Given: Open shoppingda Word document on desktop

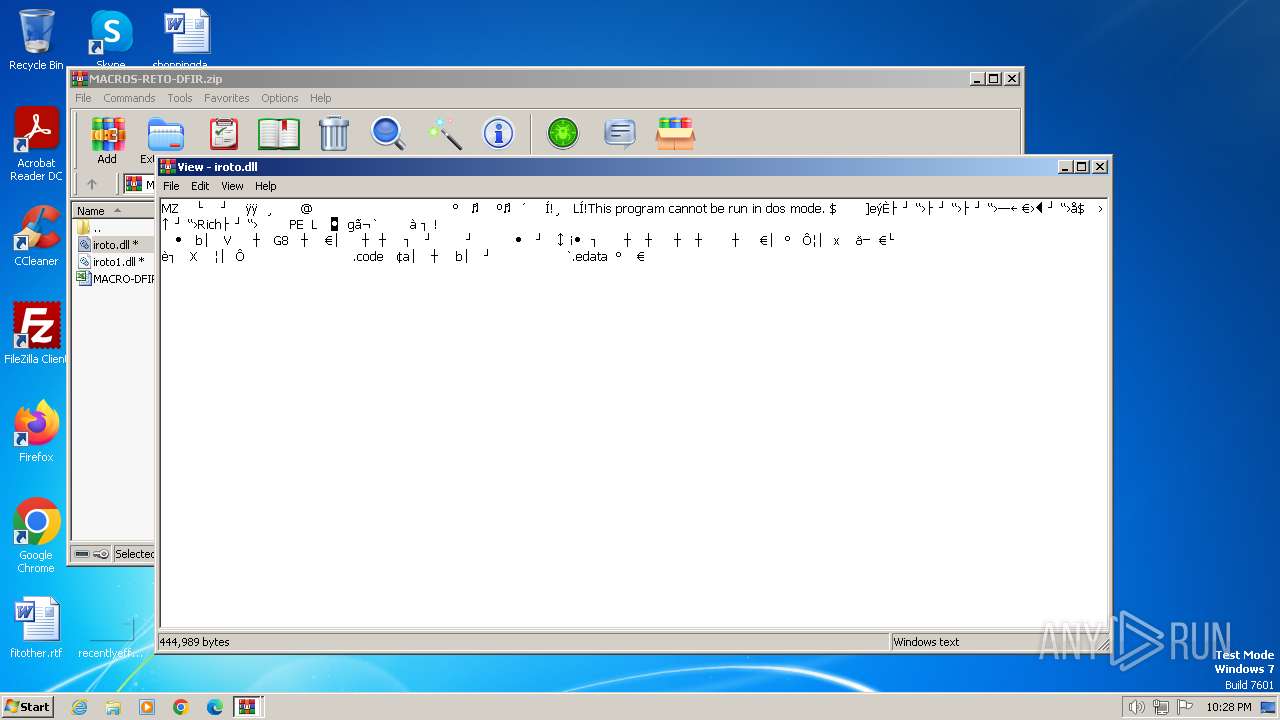Looking at the screenshot, I should click(186, 40).
